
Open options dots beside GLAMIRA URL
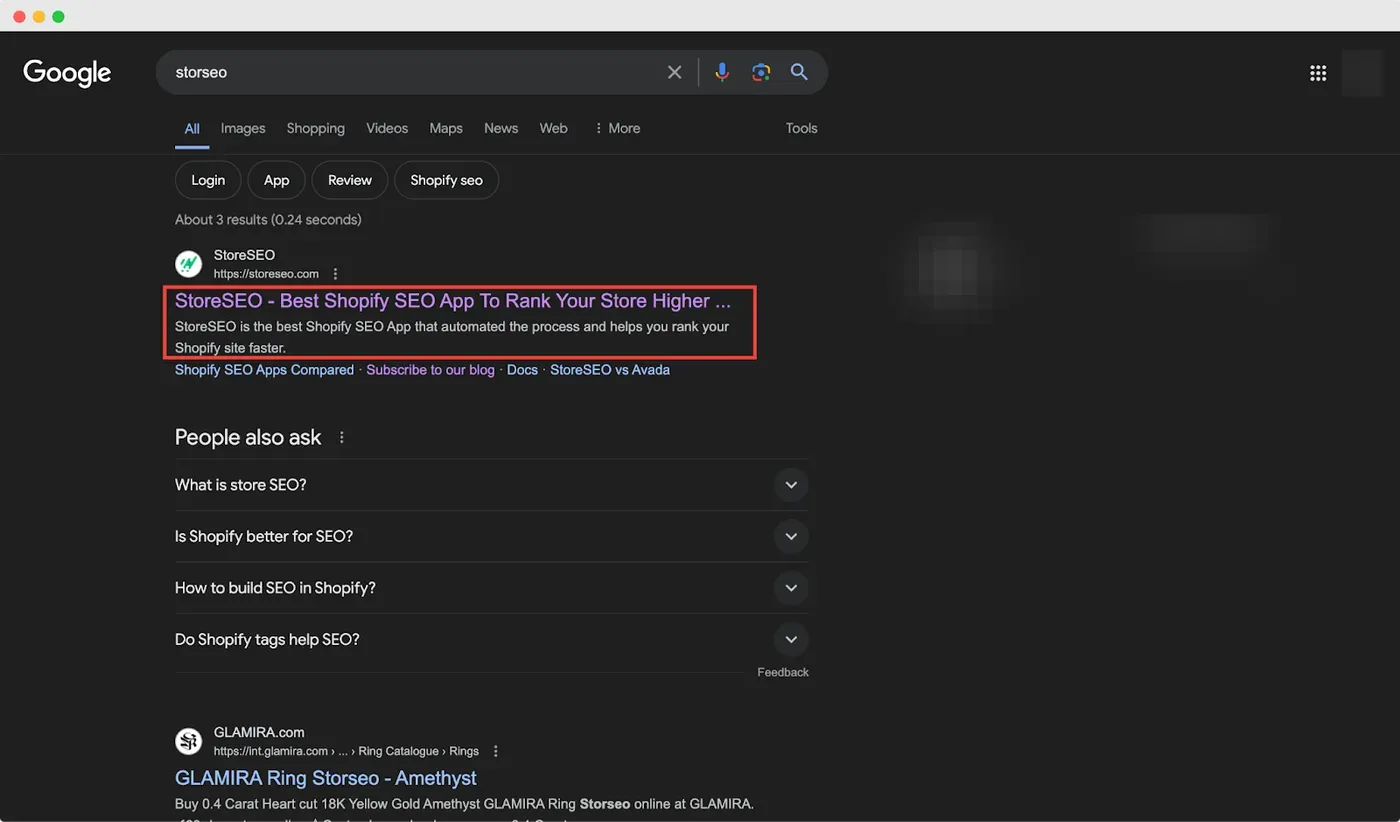[x=496, y=751]
